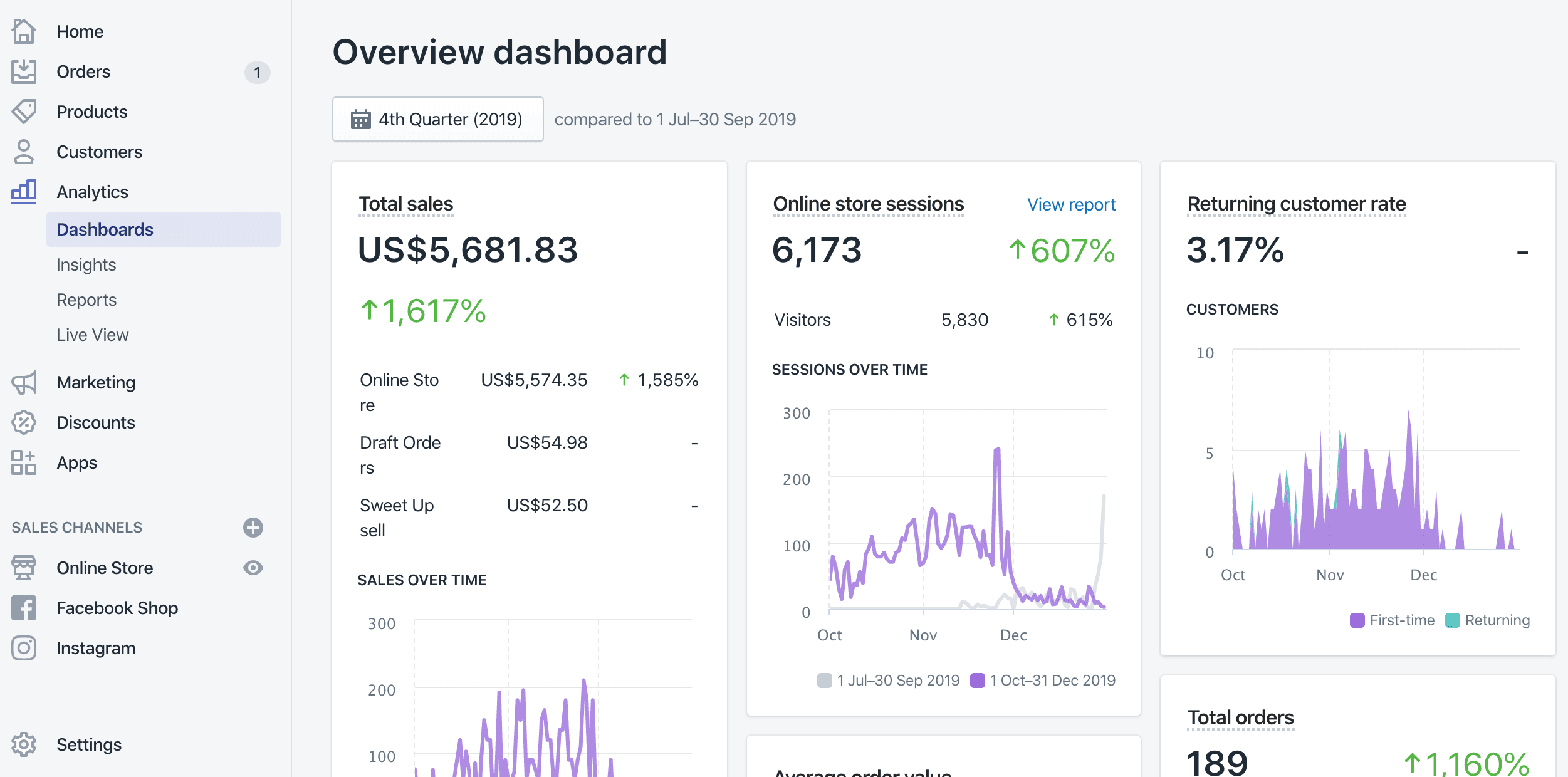This screenshot has width=1568, height=777.
Task: Expand the Insights submenu item
Action: pos(86,264)
